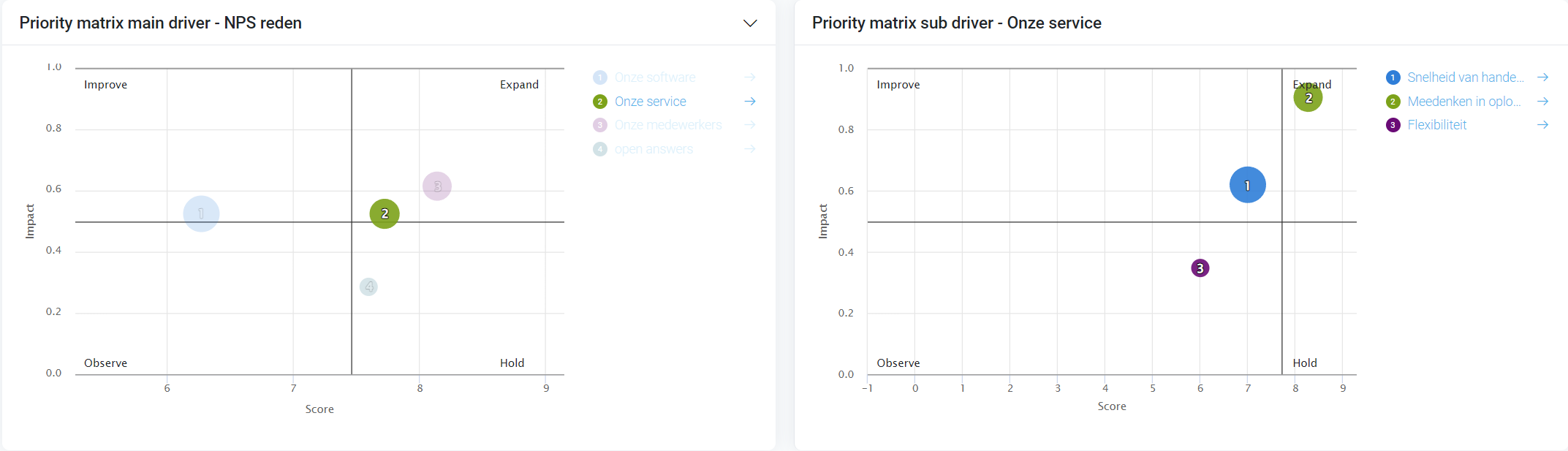The image size is (1568, 451).
Task: Click arrow icon next to Onze service
Action: [750, 102]
